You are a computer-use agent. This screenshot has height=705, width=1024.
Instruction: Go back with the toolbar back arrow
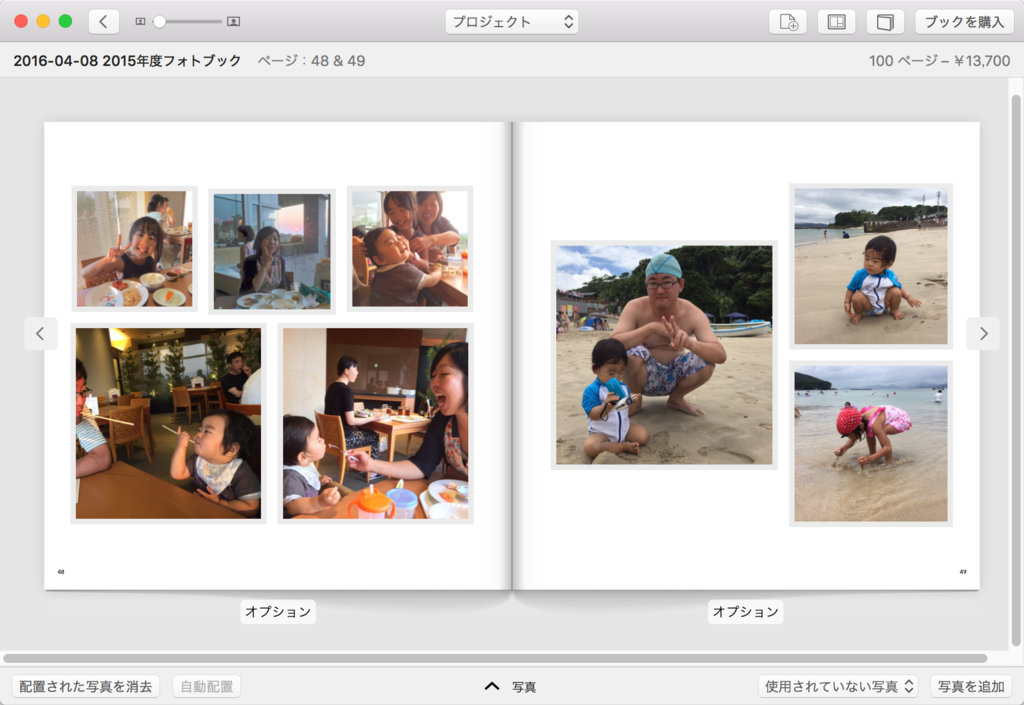click(103, 22)
